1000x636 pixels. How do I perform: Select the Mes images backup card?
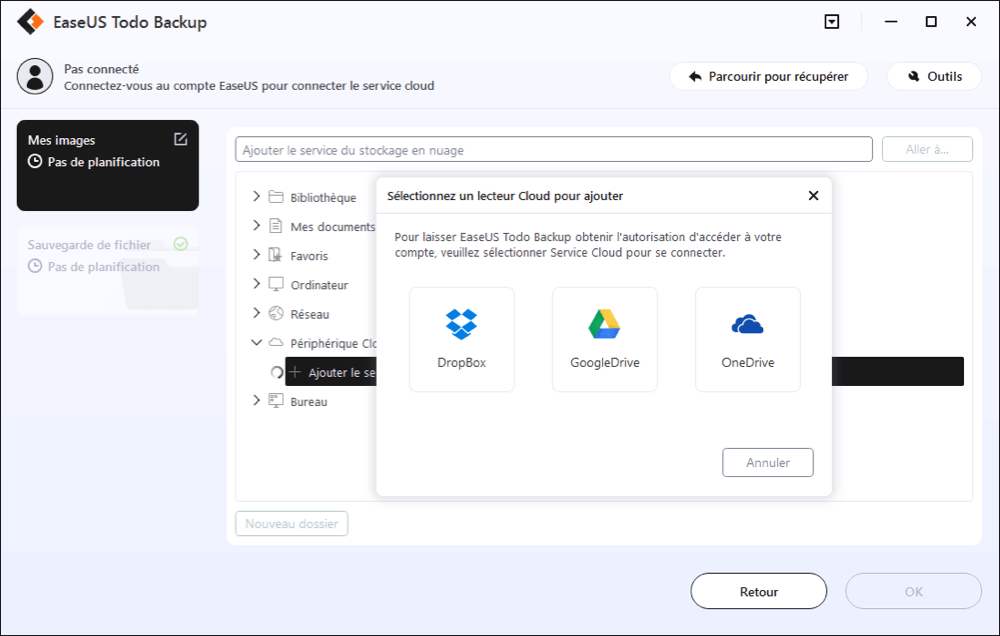(x=108, y=165)
